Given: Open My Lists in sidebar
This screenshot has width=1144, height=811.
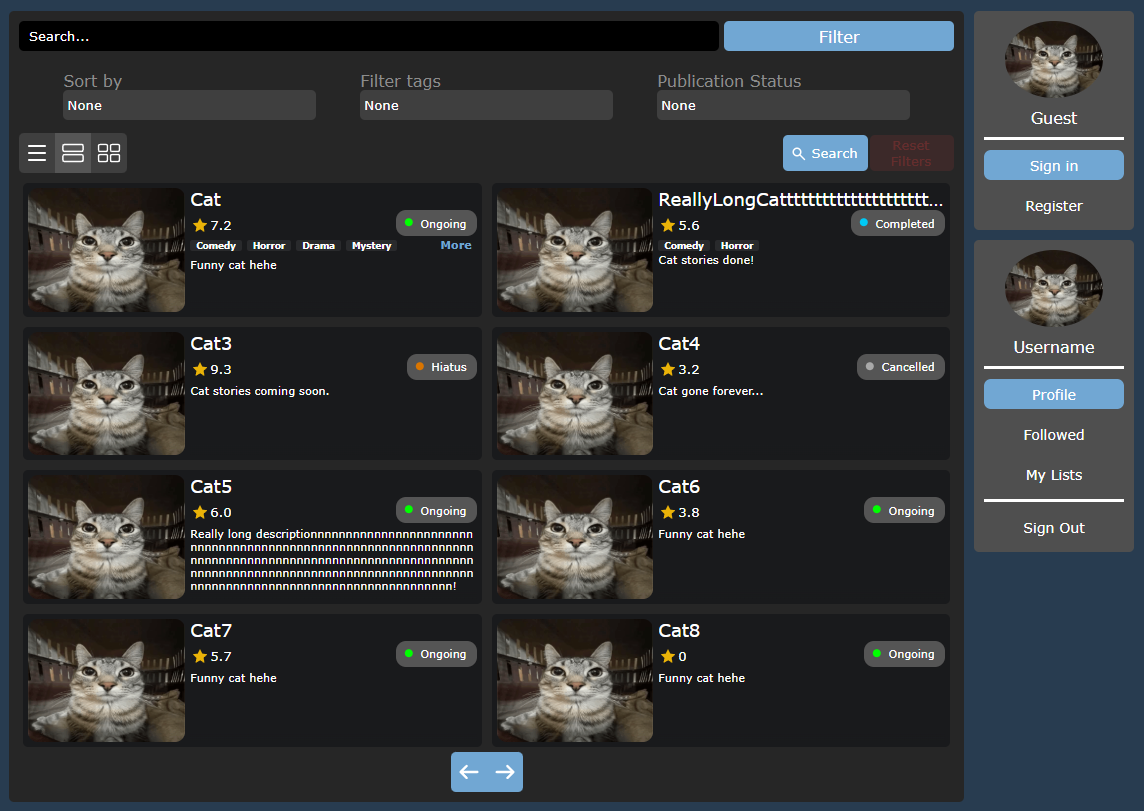Looking at the screenshot, I should [x=1053, y=475].
